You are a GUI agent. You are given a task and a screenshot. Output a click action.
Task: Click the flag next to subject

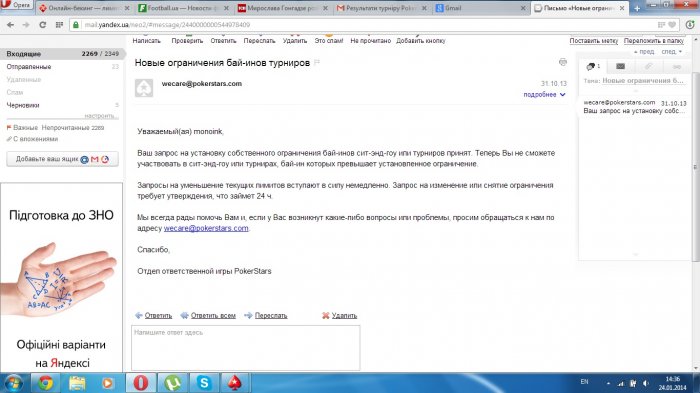(317, 63)
